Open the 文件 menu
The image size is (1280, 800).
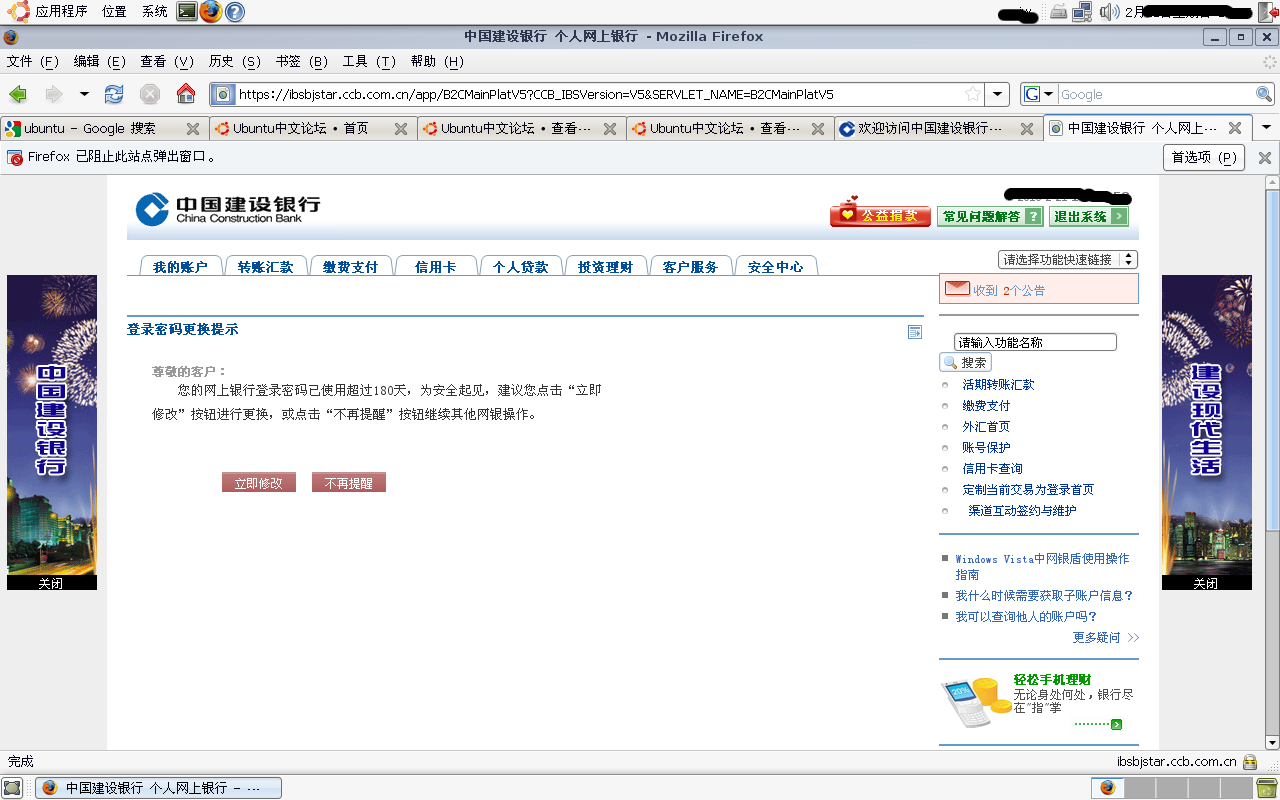point(33,61)
